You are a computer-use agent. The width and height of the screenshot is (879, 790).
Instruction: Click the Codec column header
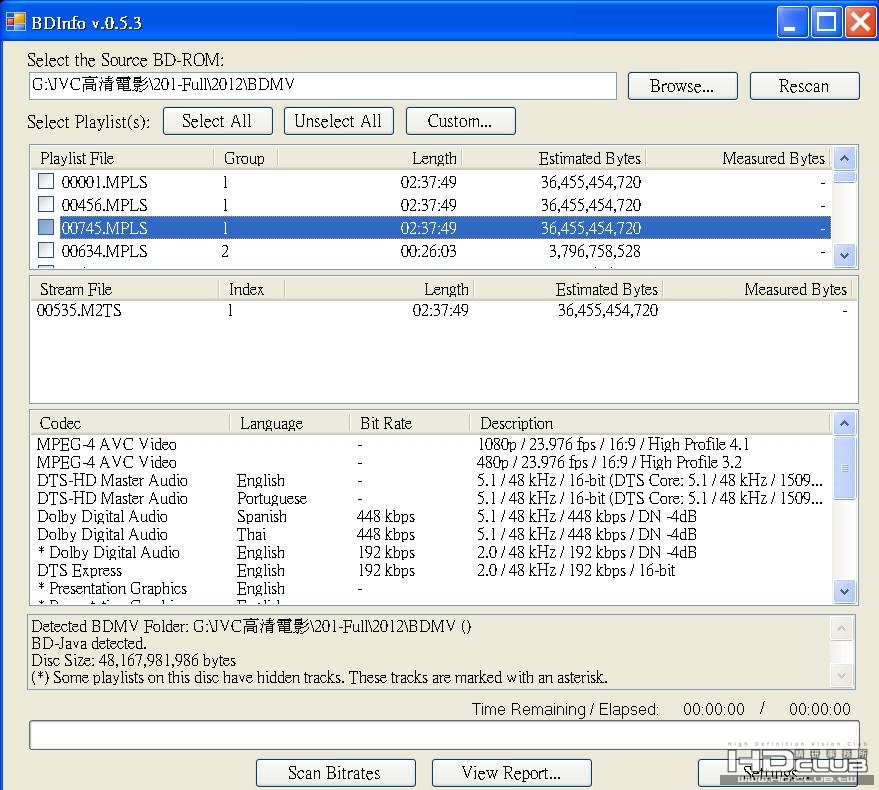click(x=129, y=423)
